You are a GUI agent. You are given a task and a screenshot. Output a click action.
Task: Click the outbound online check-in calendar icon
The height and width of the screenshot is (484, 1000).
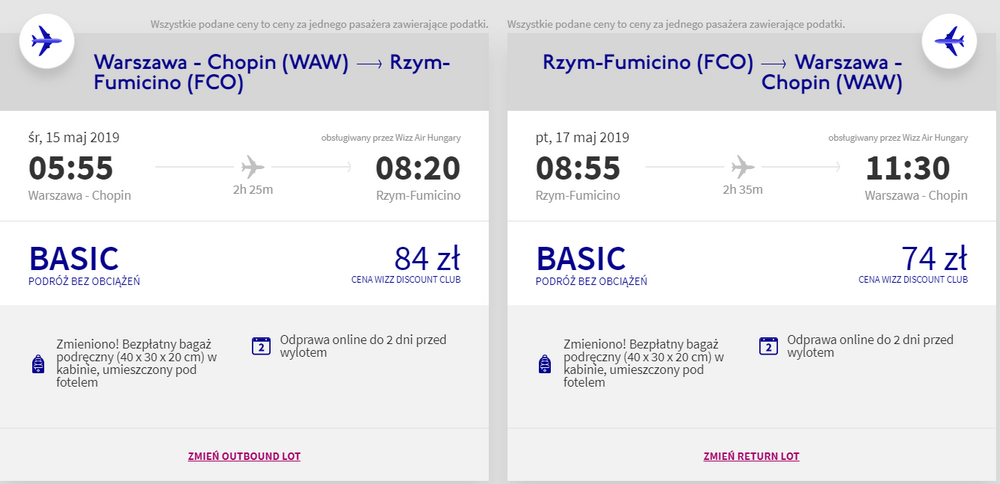click(262, 346)
